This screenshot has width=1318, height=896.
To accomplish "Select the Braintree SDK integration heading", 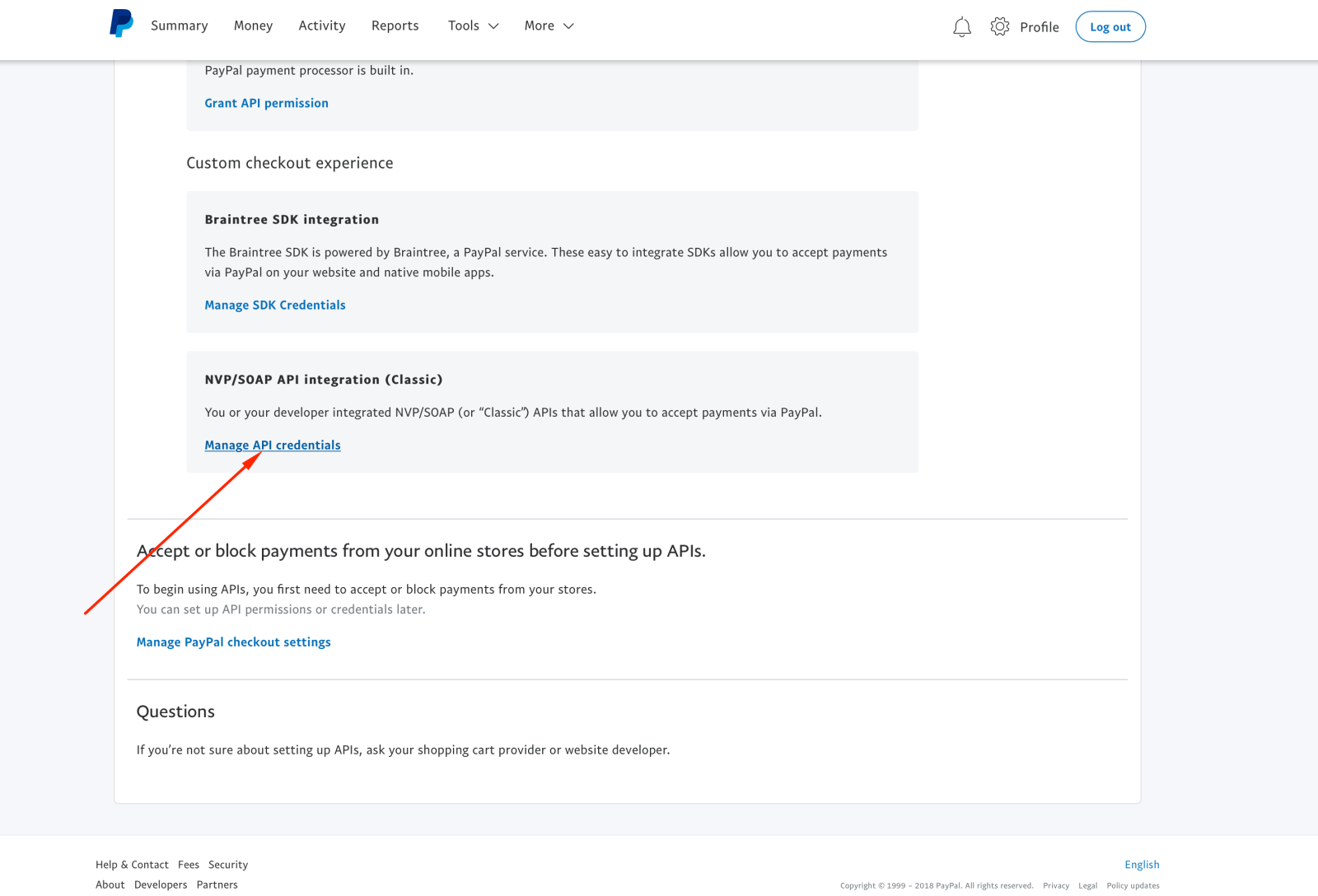I will coord(292,219).
